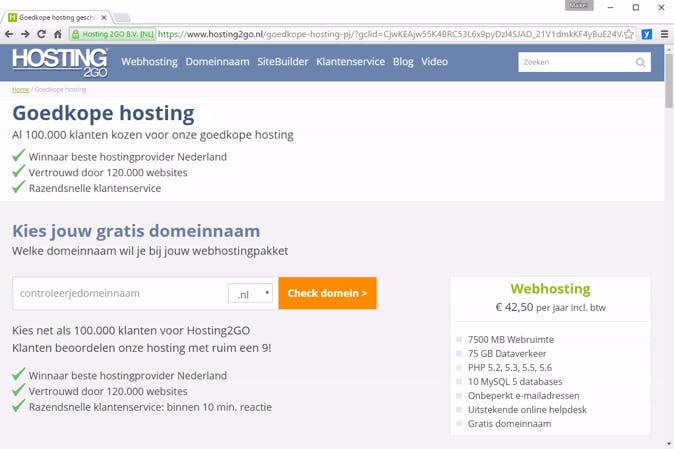Select the Goedkope hosting browser tab
Viewport: 674px width, 449px height.
(x=56, y=18)
